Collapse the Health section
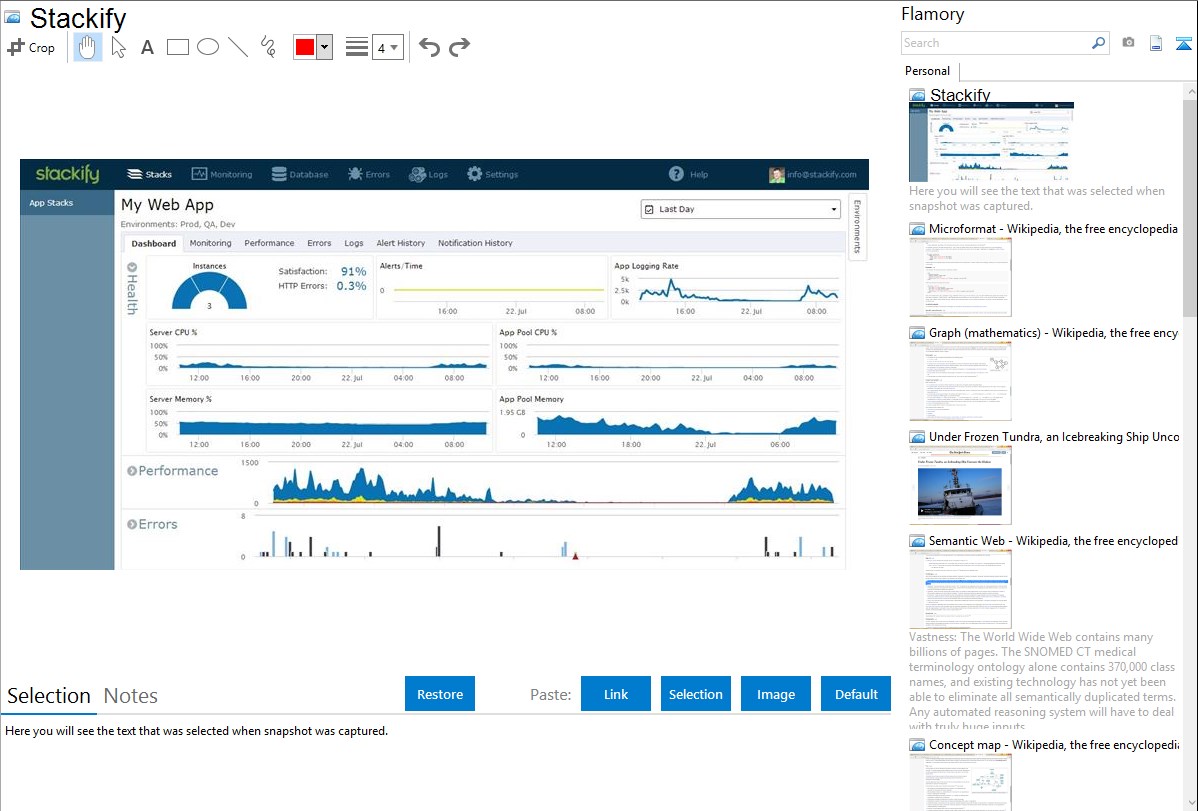 (131, 268)
